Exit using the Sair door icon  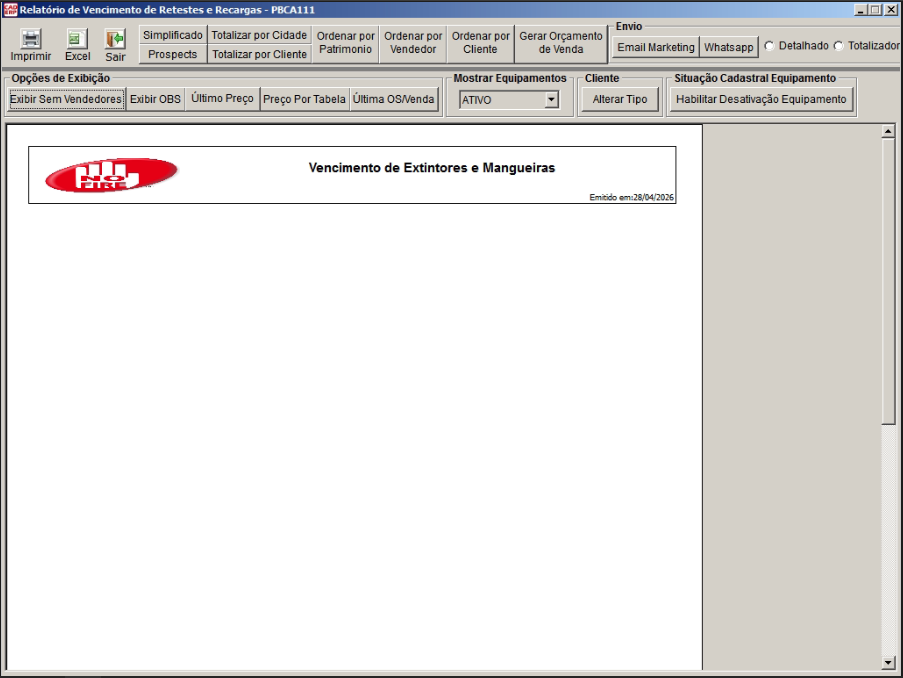click(115, 39)
